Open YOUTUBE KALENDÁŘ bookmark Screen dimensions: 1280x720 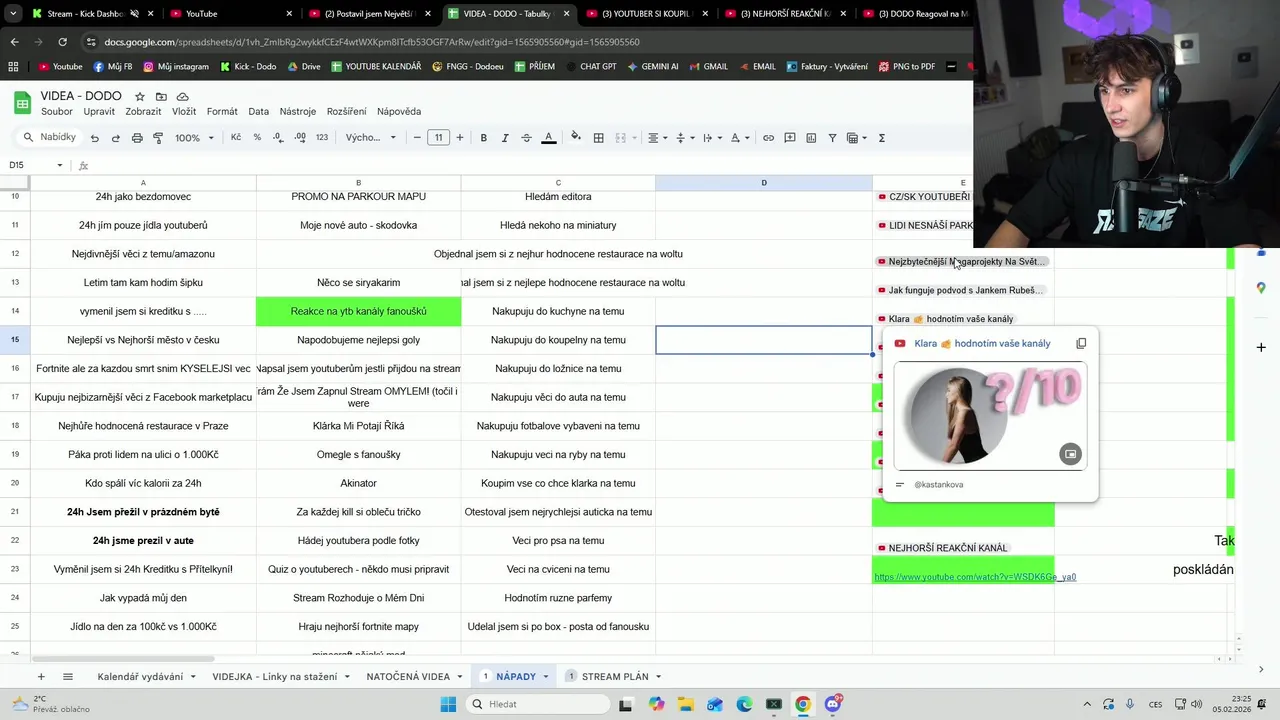tap(375, 67)
